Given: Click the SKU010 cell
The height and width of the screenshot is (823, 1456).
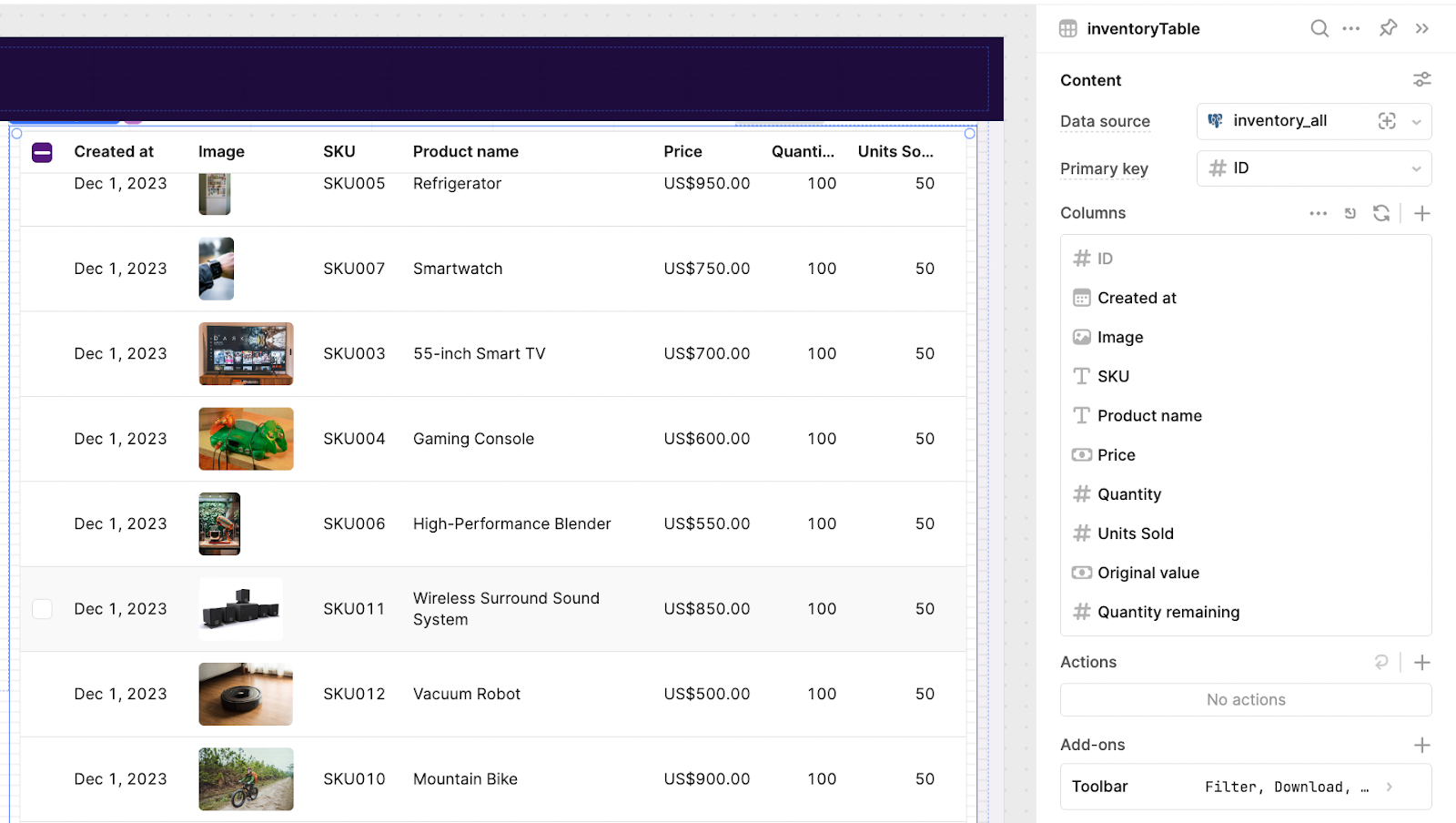Looking at the screenshot, I should 354,779.
